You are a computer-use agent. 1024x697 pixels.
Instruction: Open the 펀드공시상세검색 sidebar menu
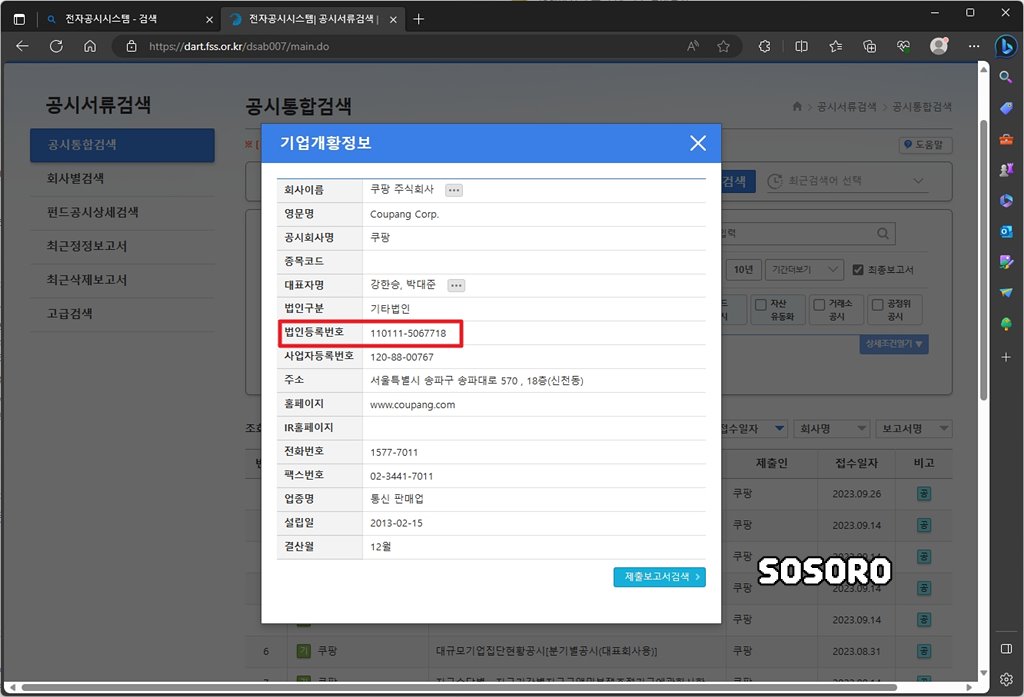point(122,212)
